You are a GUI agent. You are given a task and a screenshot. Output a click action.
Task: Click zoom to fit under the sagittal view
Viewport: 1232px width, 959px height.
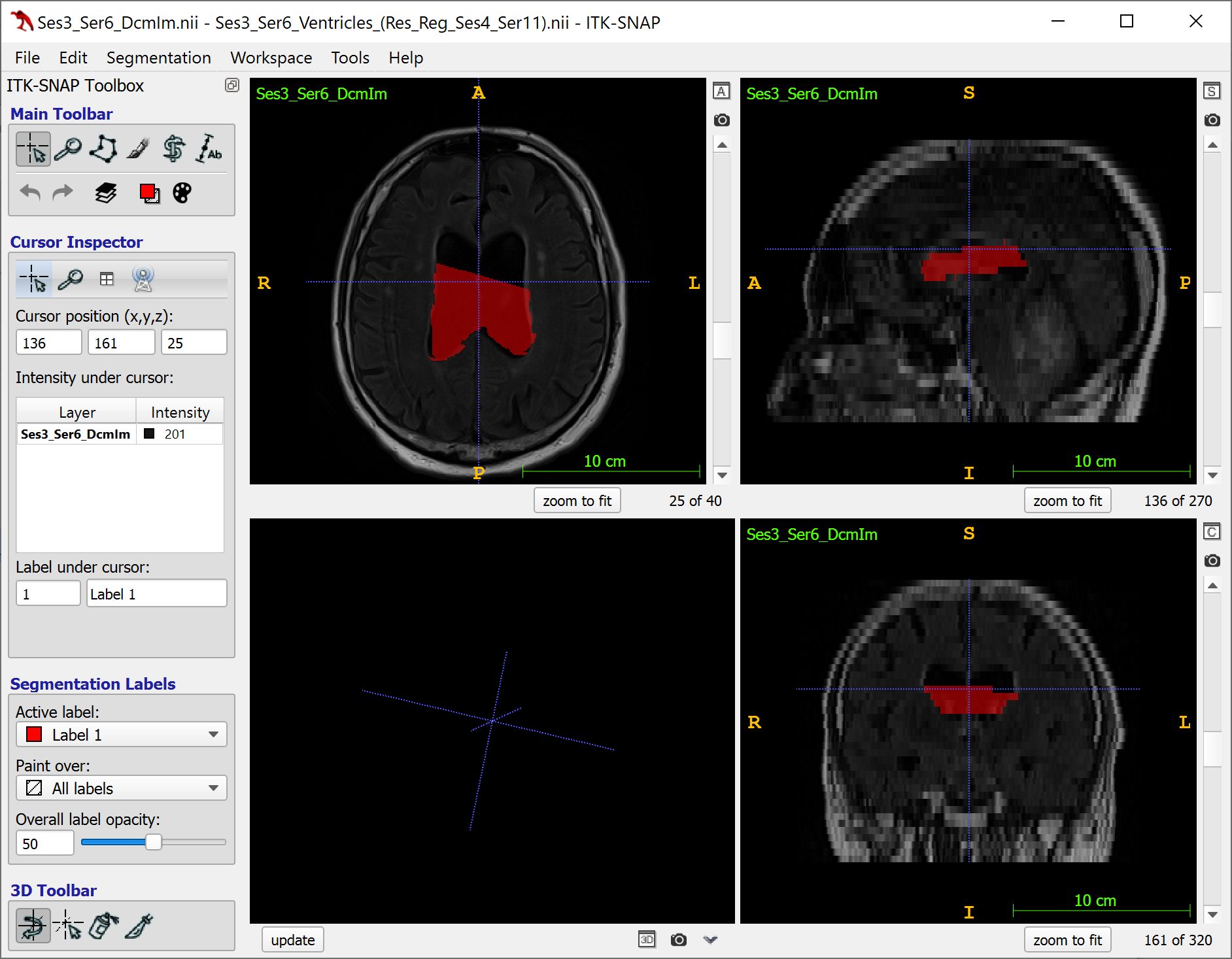[1067, 500]
